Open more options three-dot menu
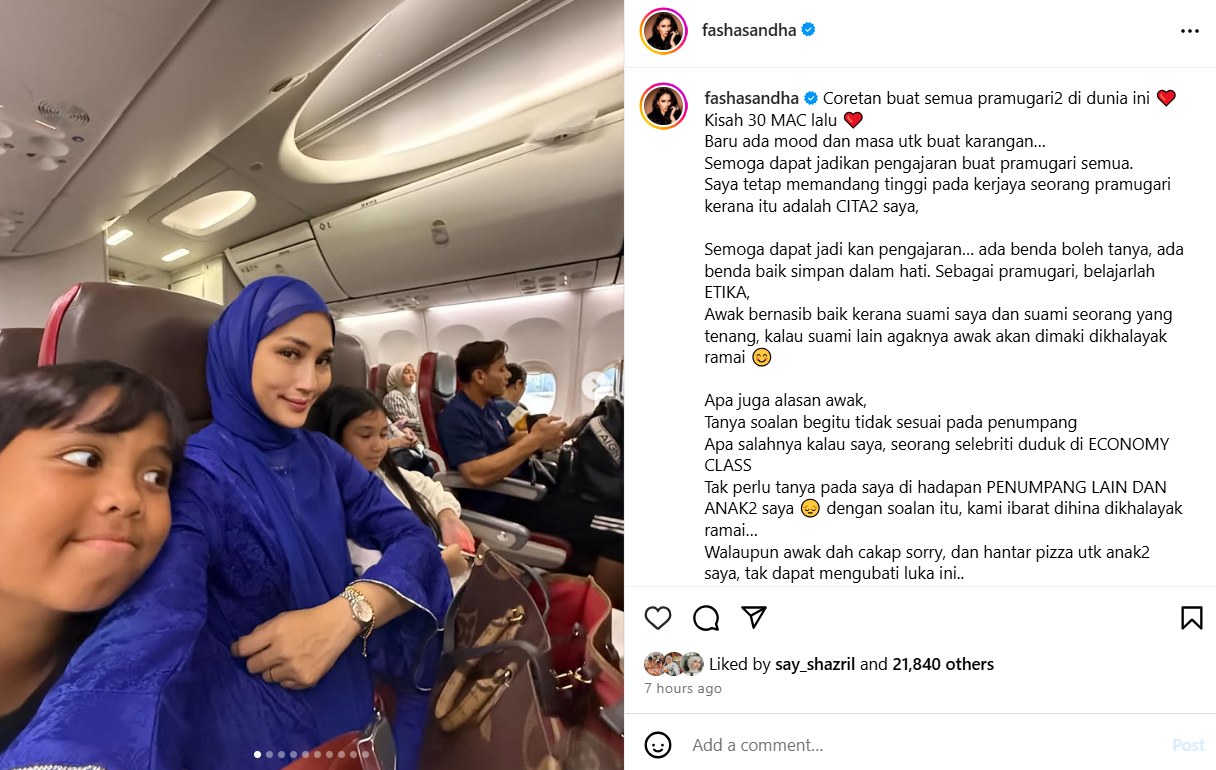The image size is (1216, 770). click(x=1189, y=31)
